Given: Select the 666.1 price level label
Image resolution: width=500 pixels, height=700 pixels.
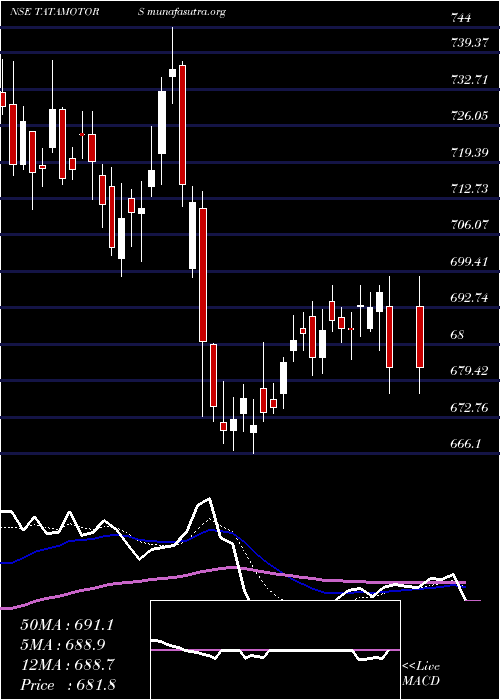Looking at the screenshot, I should [x=466, y=444].
